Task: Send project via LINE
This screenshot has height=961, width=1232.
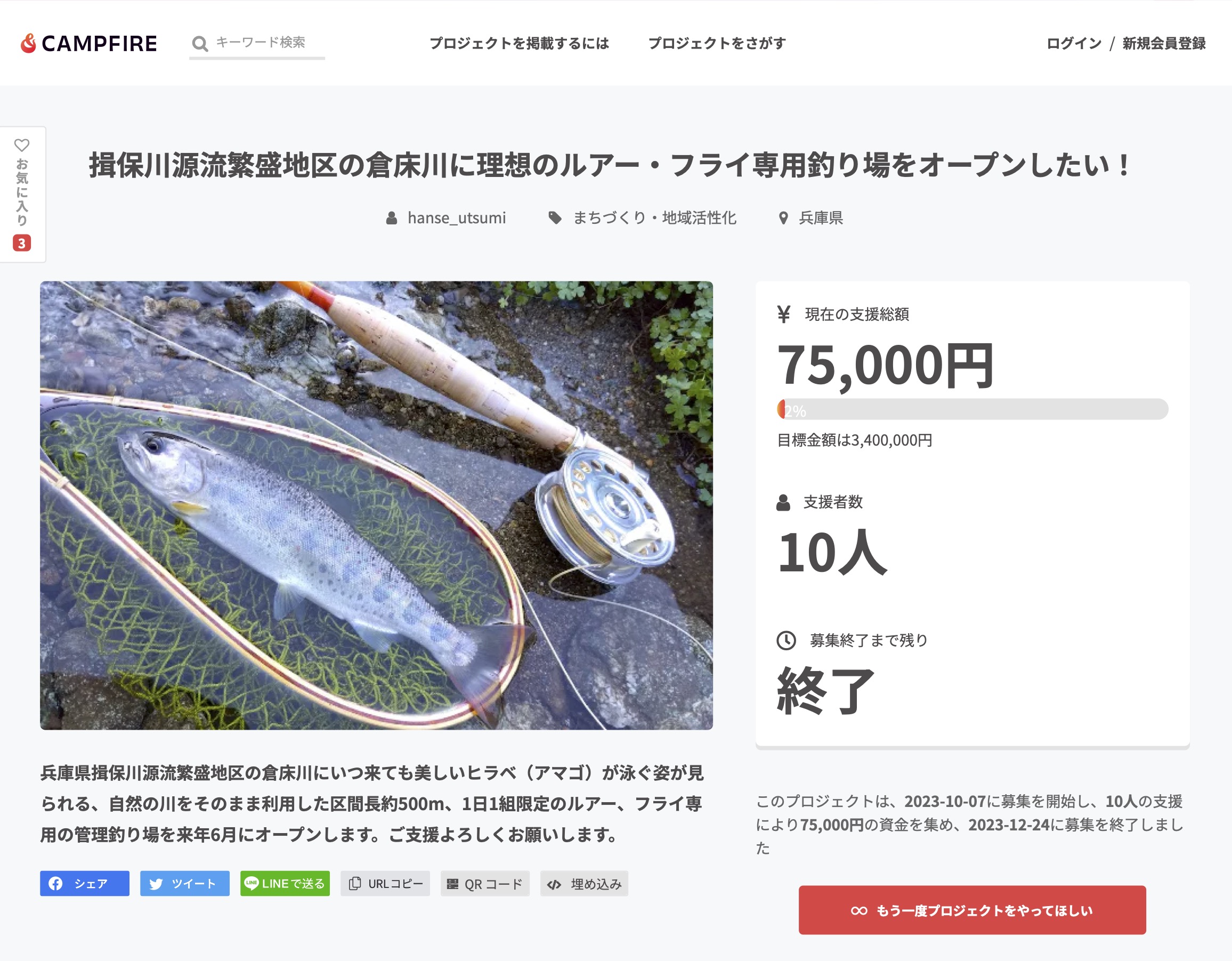Action: tap(285, 883)
